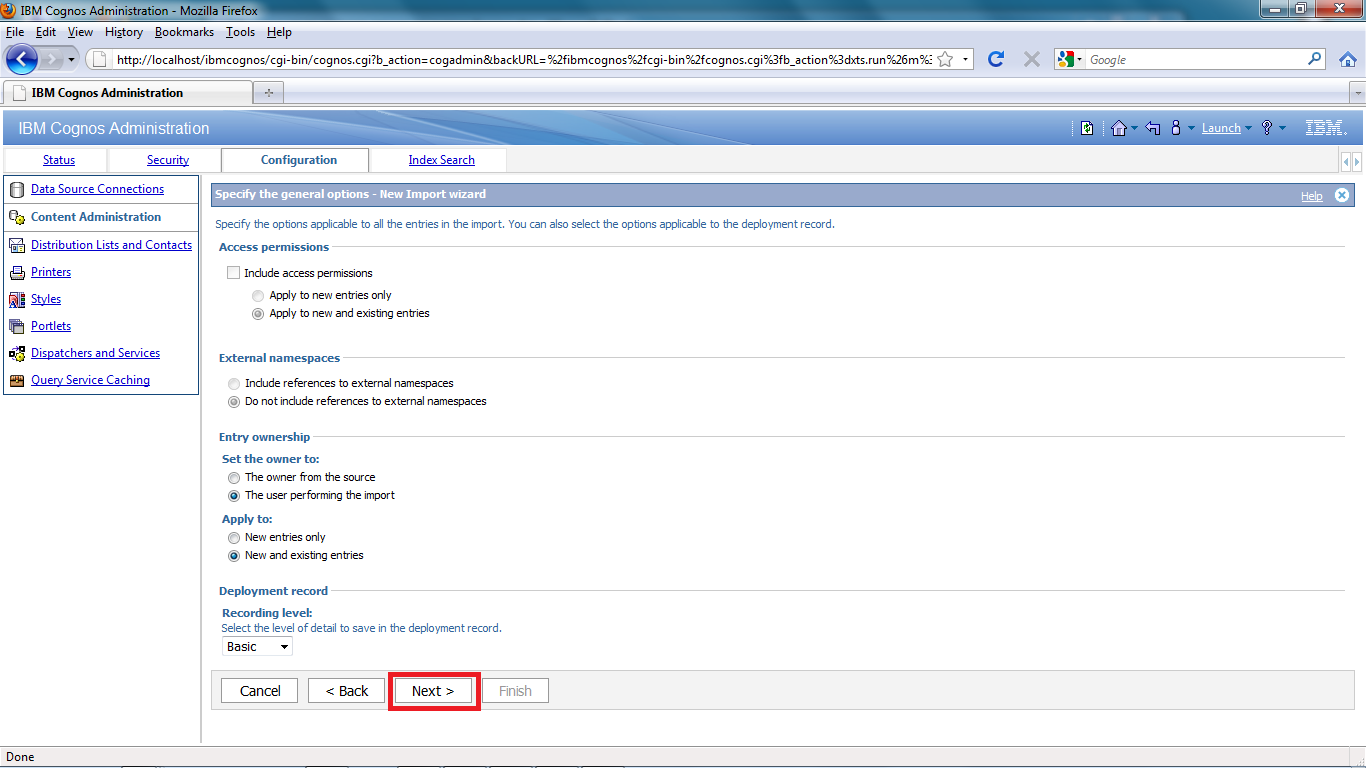Viewport: 1366px width, 768px height.
Task: Open Distribution Lists and Contacts link
Action: click(111, 245)
